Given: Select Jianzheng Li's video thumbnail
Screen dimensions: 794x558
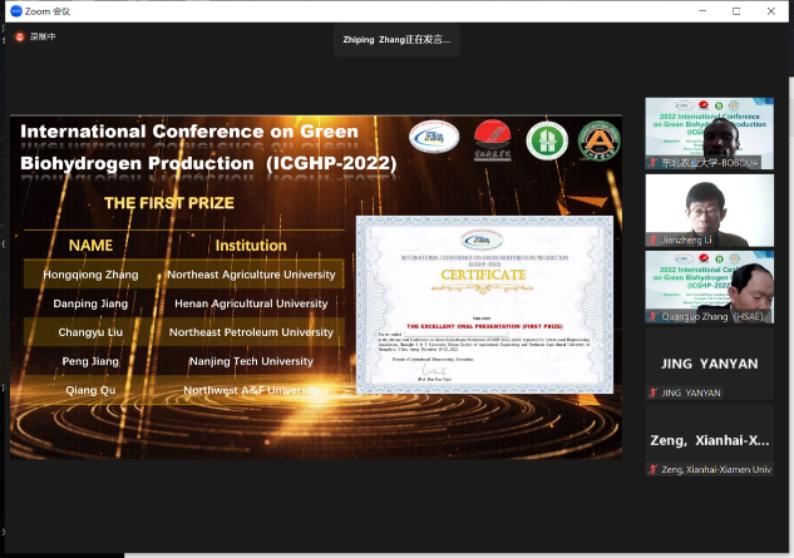Looking at the screenshot, I should pyautogui.click(x=709, y=211).
